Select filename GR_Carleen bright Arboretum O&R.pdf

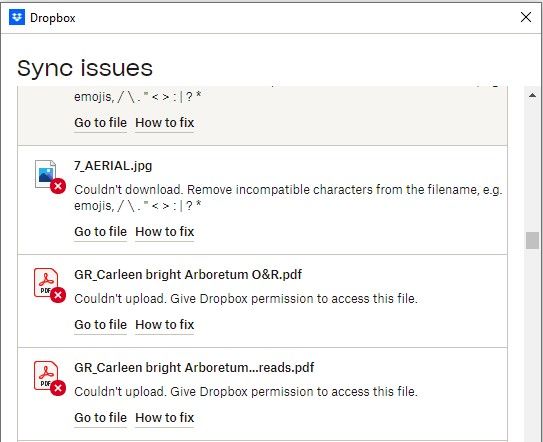pyautogui.click(x=188, y=274)
